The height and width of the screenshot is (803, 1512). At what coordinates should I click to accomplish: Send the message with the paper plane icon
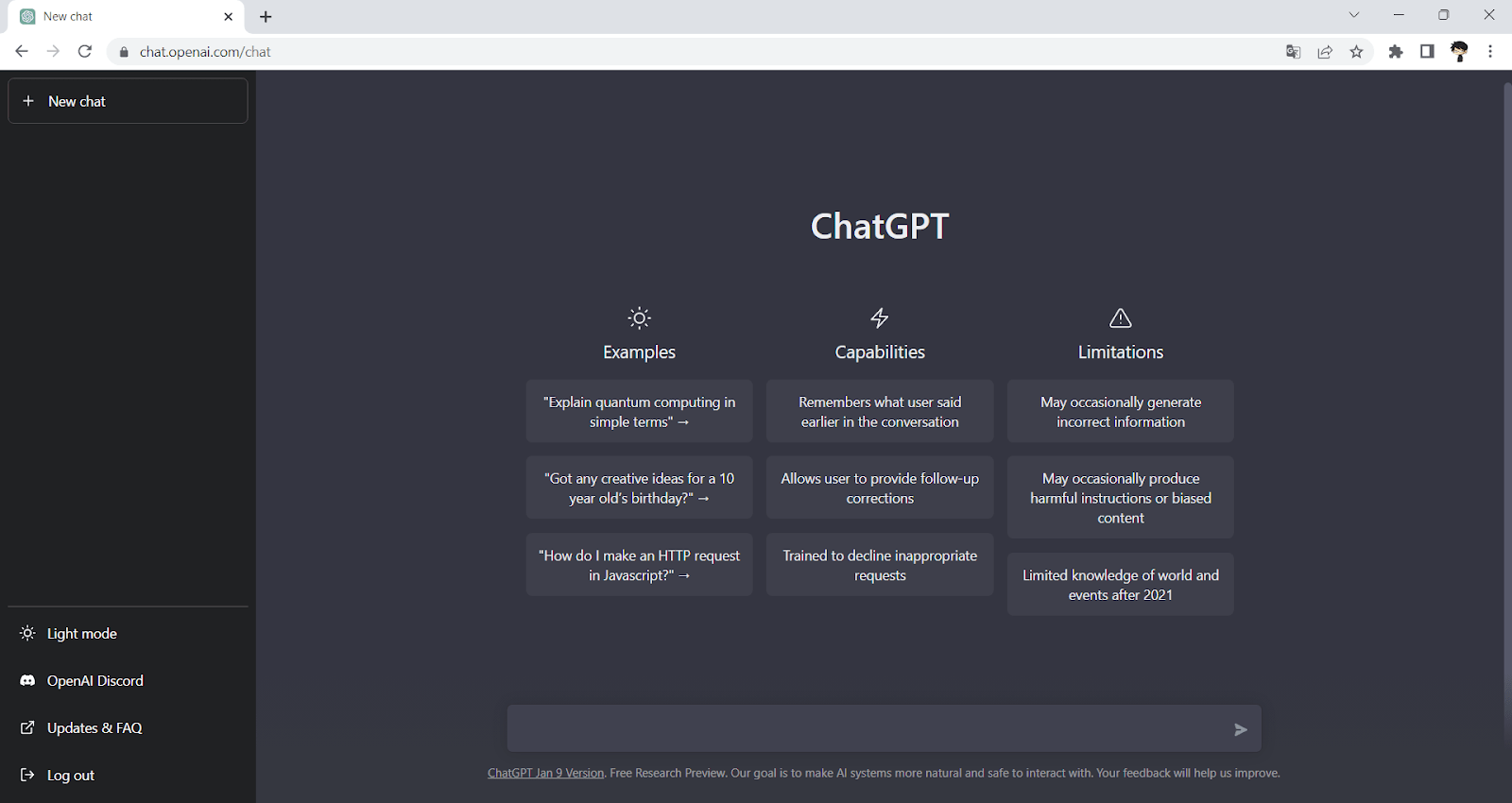pos(1241,729)
